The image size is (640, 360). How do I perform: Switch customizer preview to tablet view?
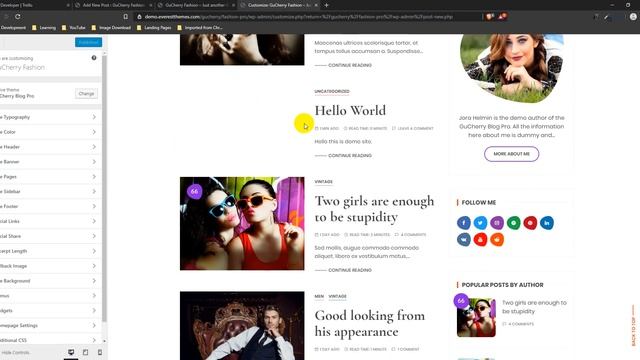pos(85,352)
